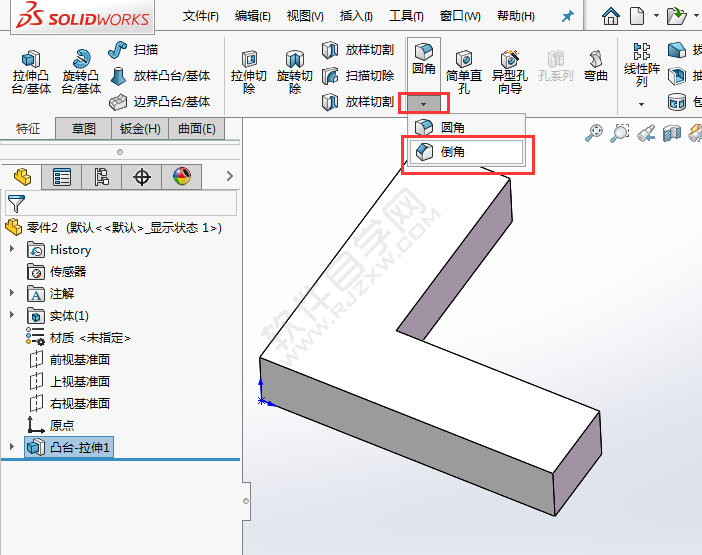
Task: Click the Section View icon
Action: (672, 132)
